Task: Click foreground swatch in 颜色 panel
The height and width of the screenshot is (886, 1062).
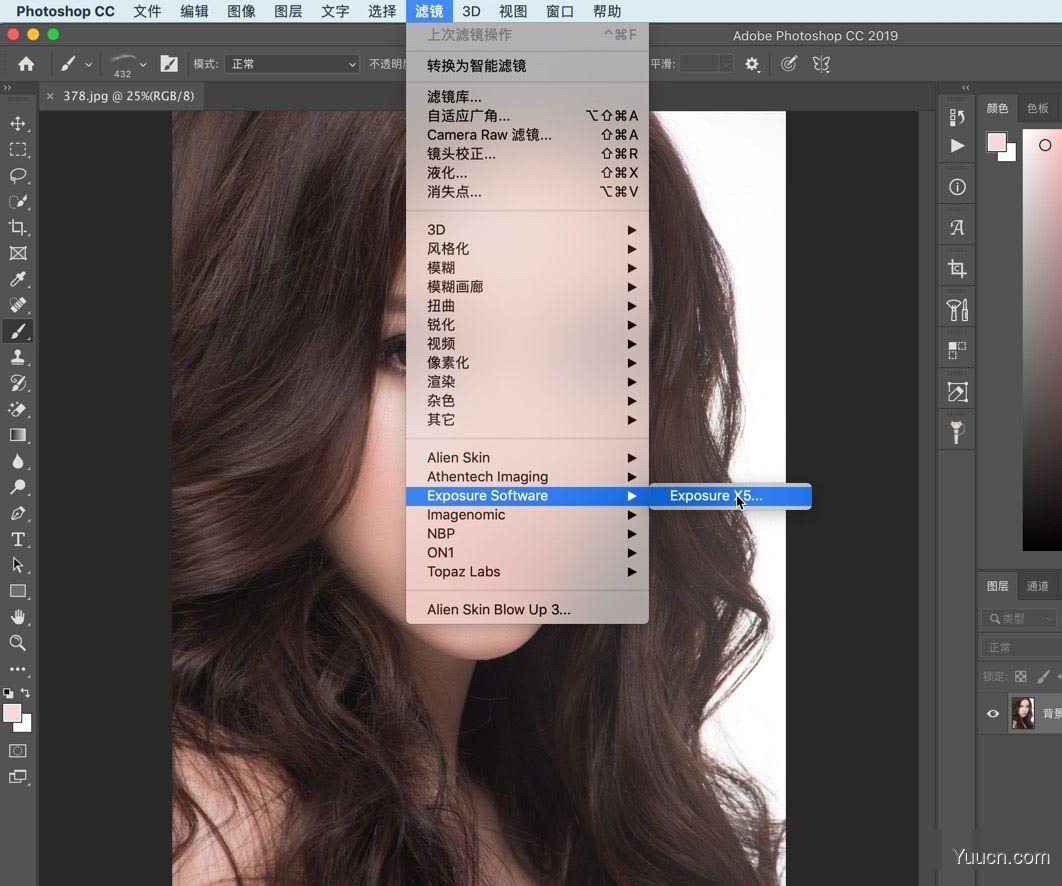Action: [x=996, y=142]
